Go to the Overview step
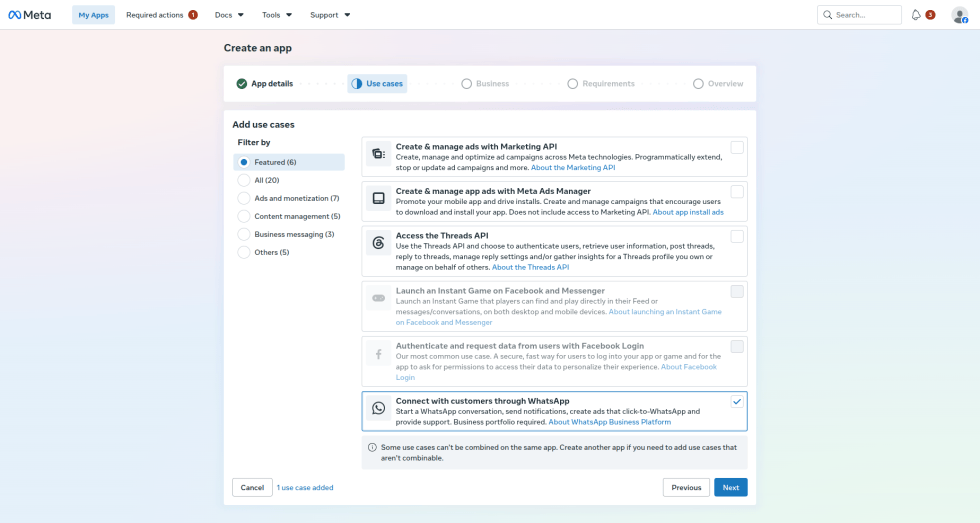 (x=718, y=84)
